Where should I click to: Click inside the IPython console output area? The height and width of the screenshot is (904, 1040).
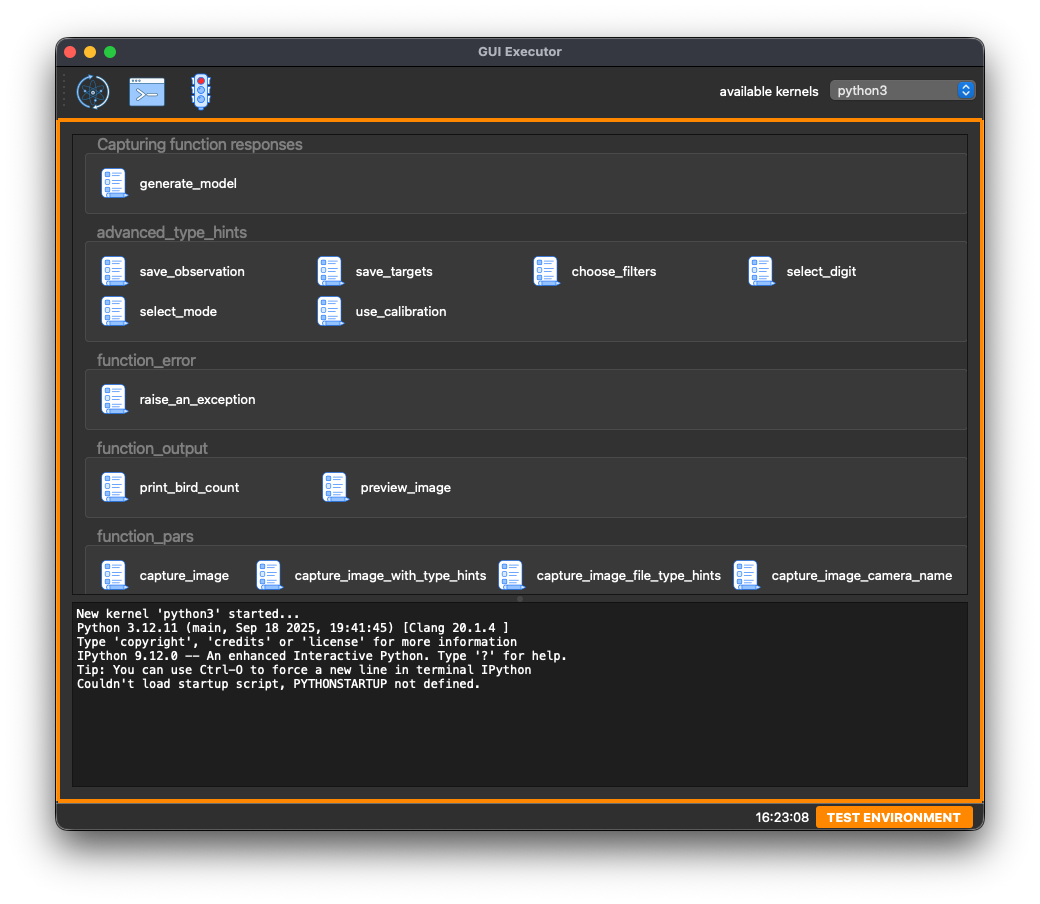tap(519, 720)
